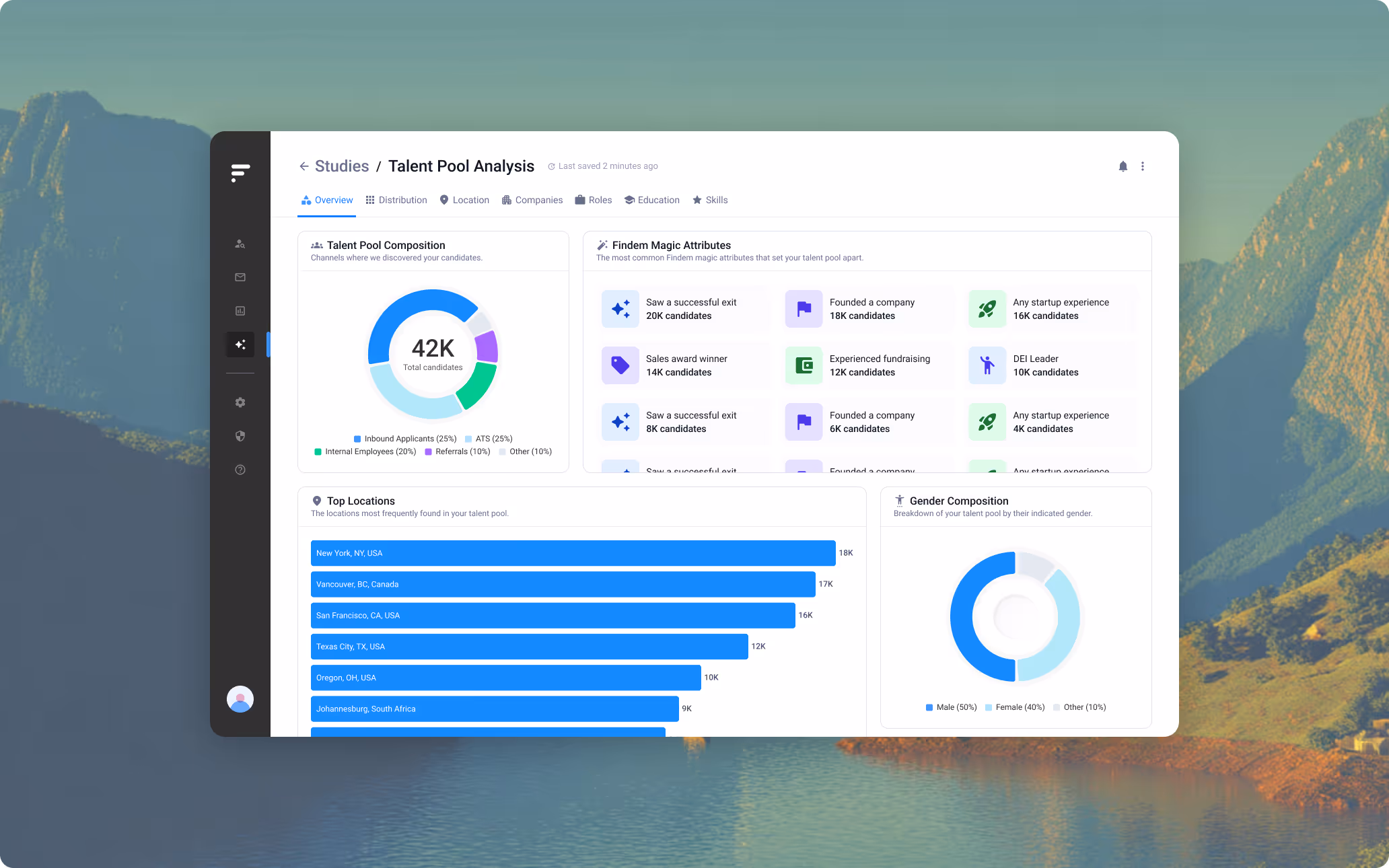The image size is (1389, 868).
Task: Click the Experienced fundraising attribute card
Action: [868, 365]
